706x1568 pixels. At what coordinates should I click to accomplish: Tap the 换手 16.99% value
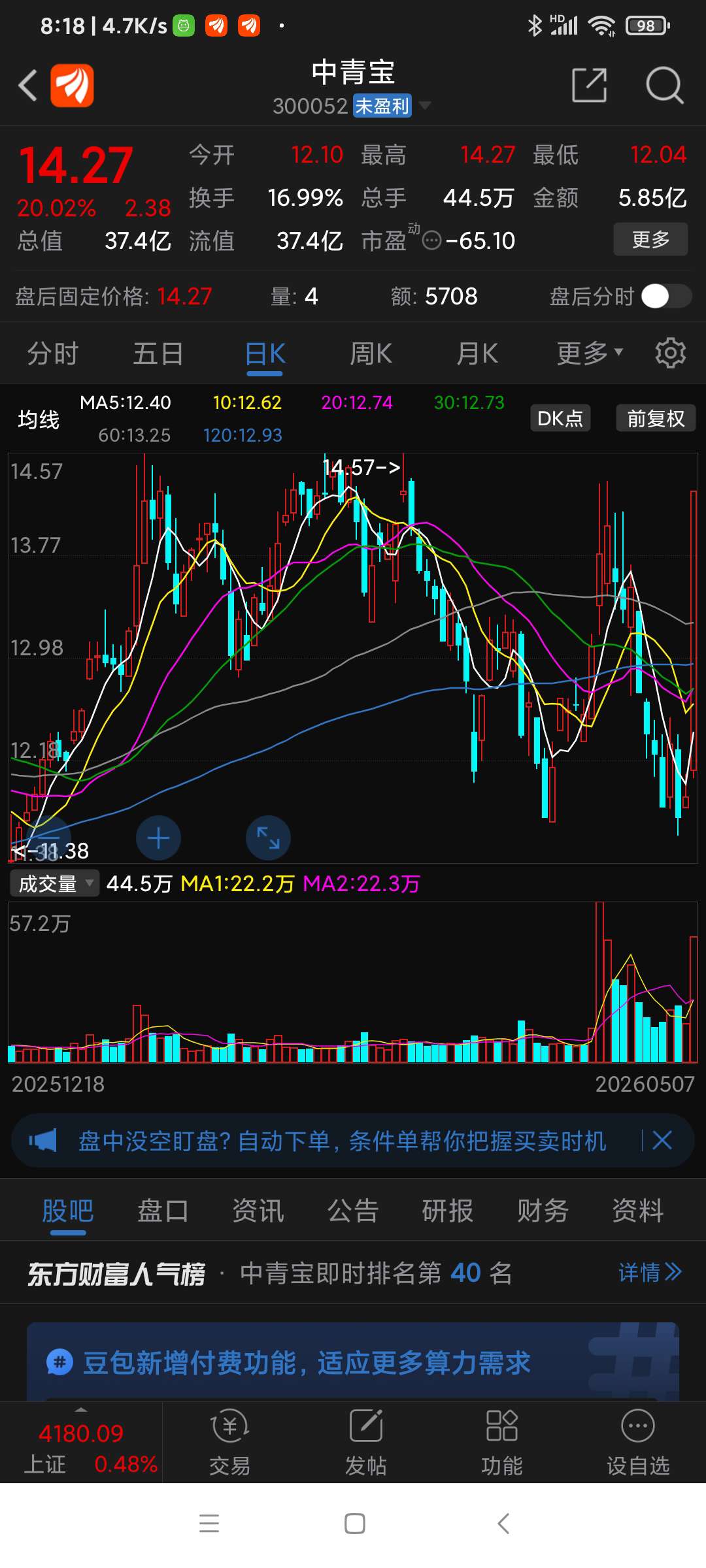[305, 197]
